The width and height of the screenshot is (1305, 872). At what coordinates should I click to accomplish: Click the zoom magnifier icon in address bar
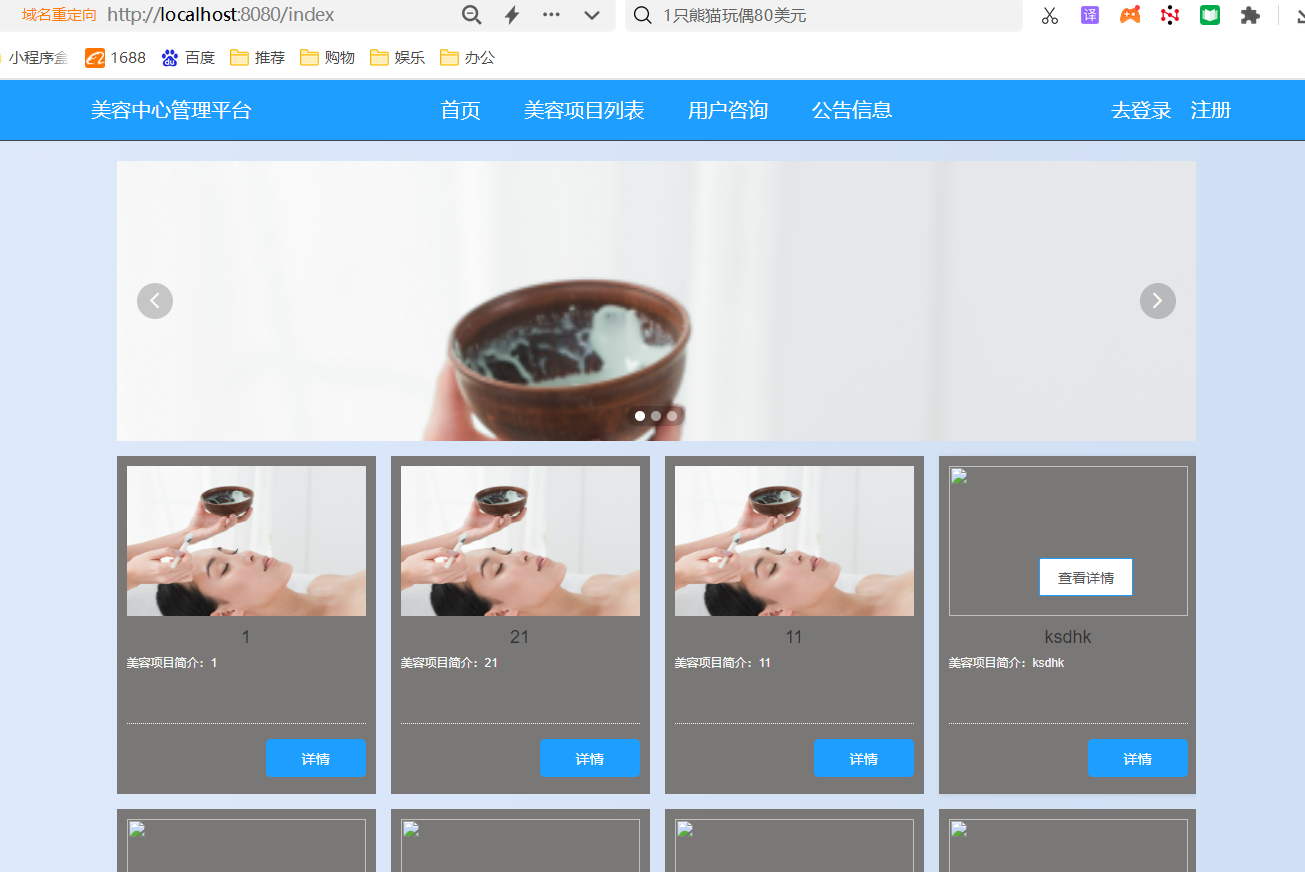[x=472, y=15]
